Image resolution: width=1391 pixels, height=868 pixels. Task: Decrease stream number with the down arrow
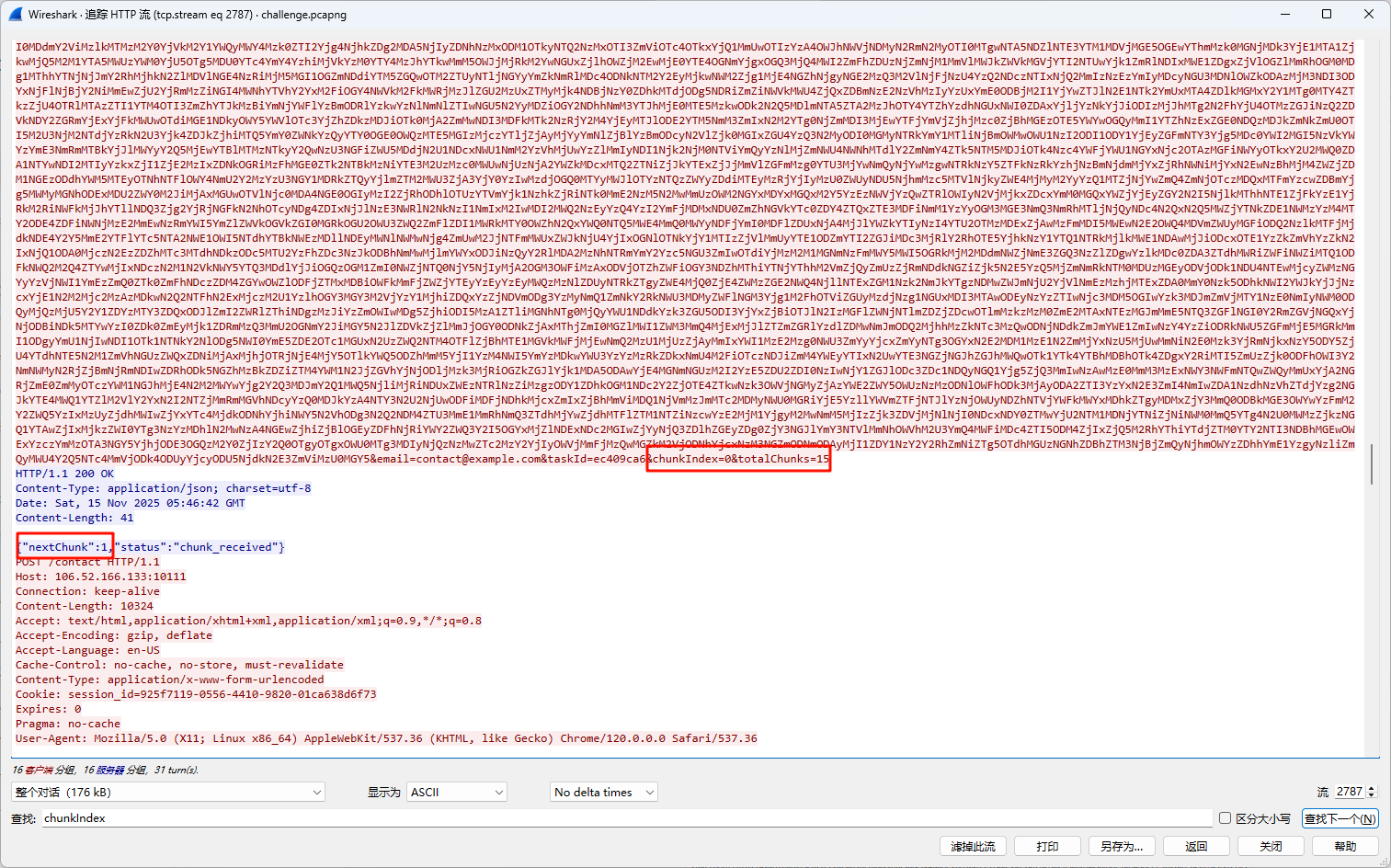coord(1372,795)
